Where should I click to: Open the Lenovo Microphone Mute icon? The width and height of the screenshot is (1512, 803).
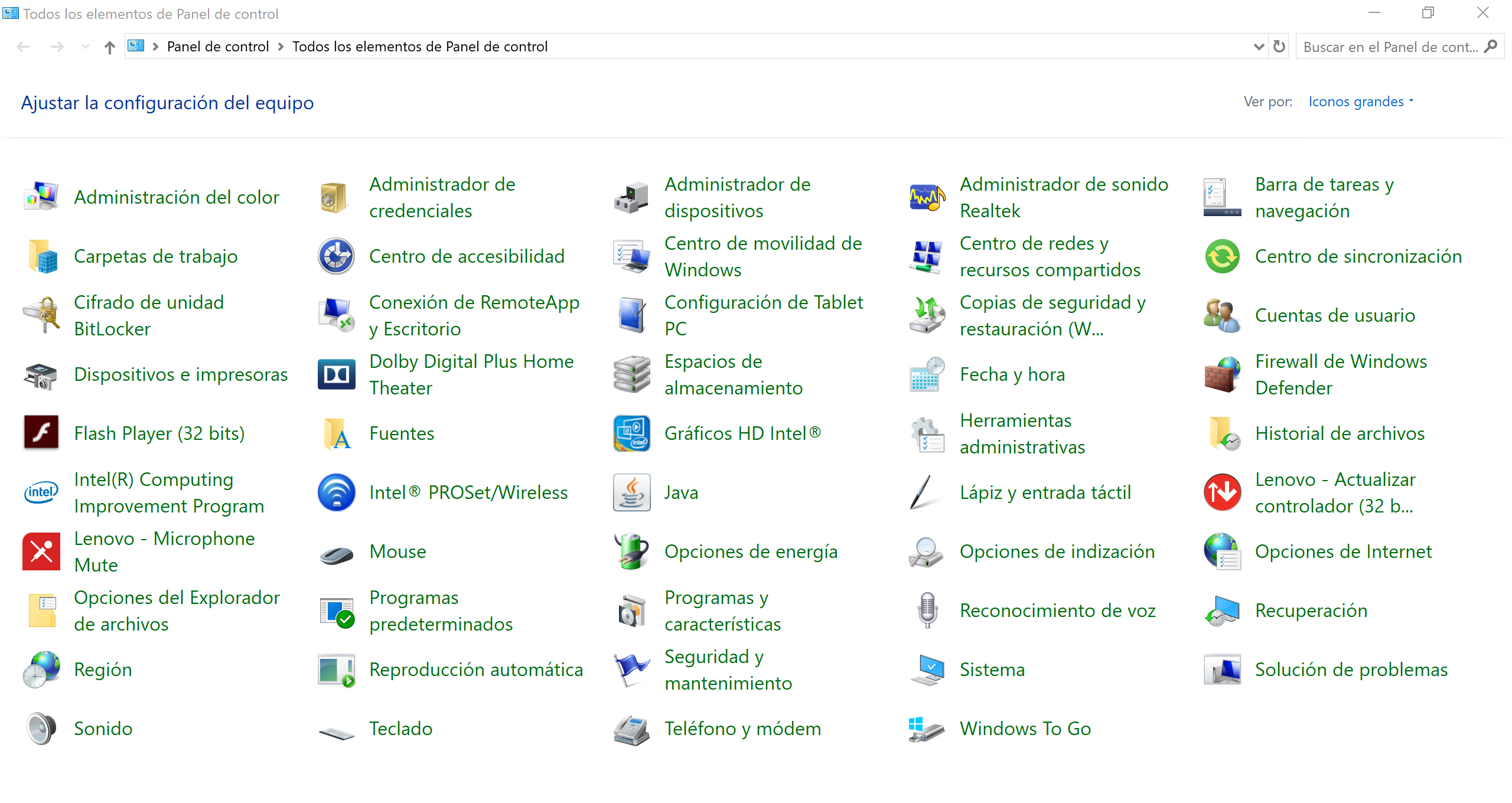coord(41,551)
